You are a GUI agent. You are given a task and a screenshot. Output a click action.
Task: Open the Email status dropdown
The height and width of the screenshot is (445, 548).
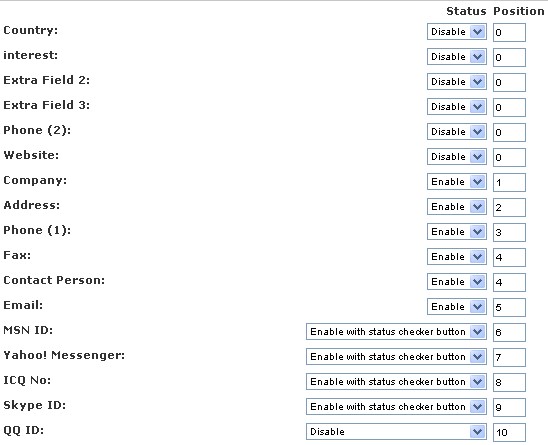[x=456, y=307]
